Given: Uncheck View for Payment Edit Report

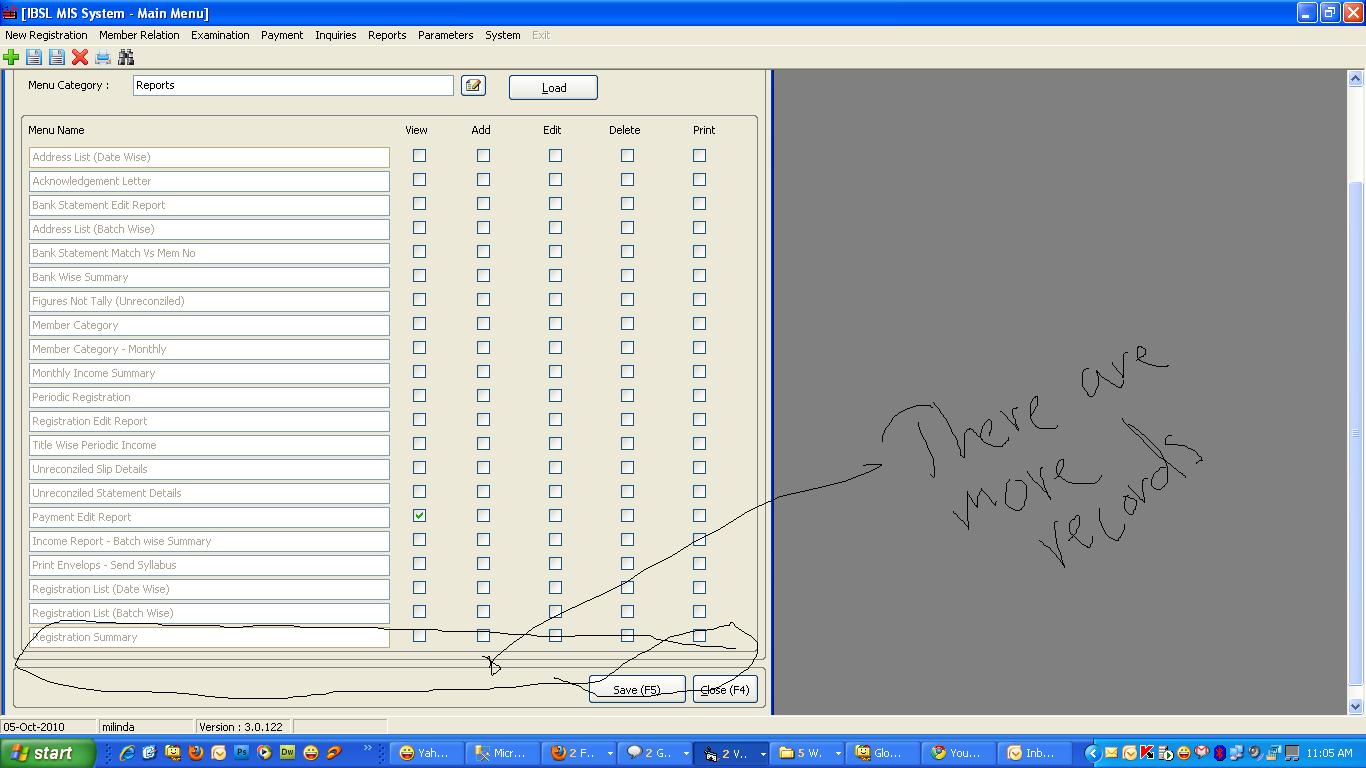Looking at the screenshot, I should tap(419, 516).
